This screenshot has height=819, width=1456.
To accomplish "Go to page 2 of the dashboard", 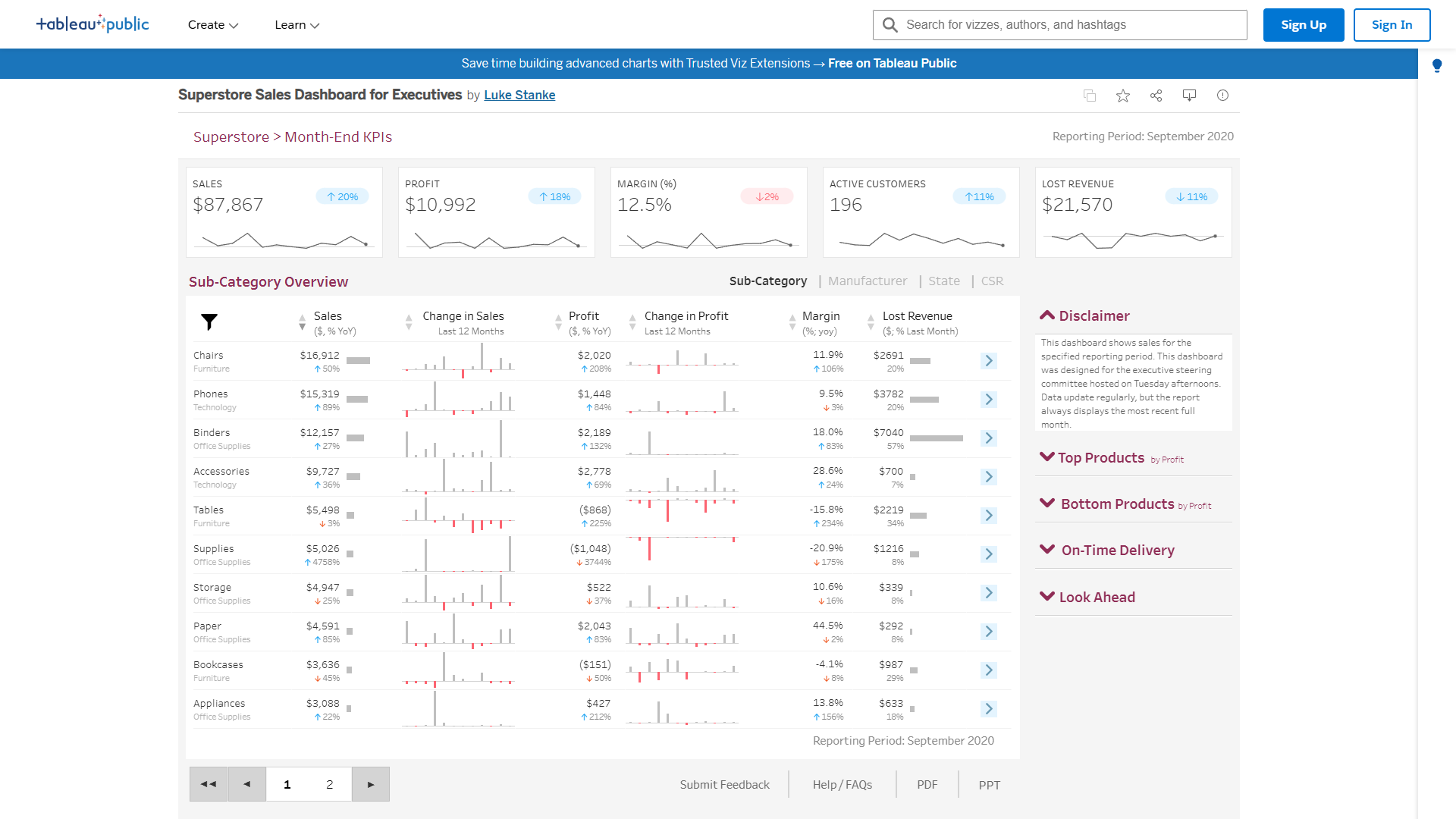I will pos(329,784).
